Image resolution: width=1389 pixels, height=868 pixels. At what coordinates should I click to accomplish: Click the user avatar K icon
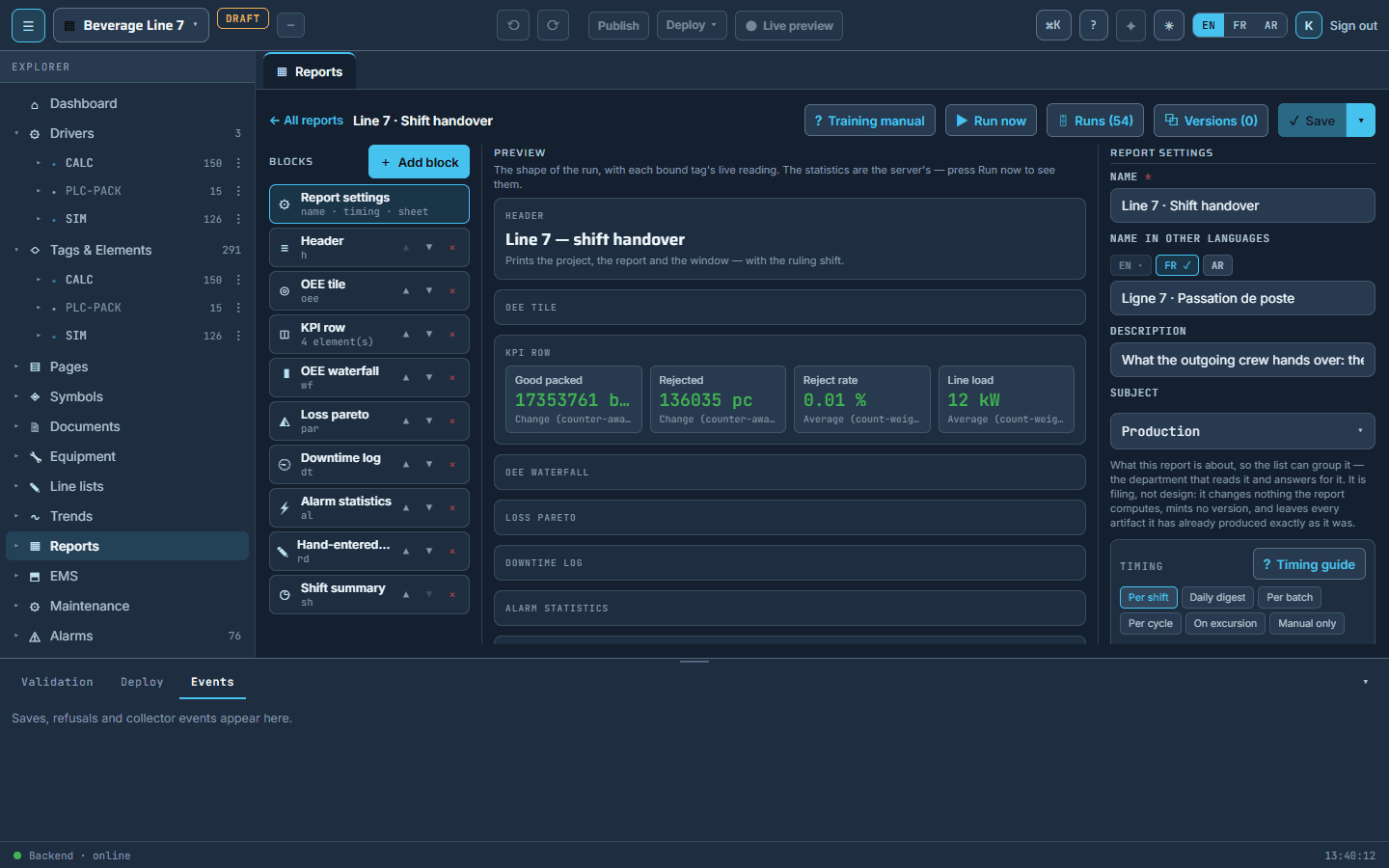[x=1309, y=25]
